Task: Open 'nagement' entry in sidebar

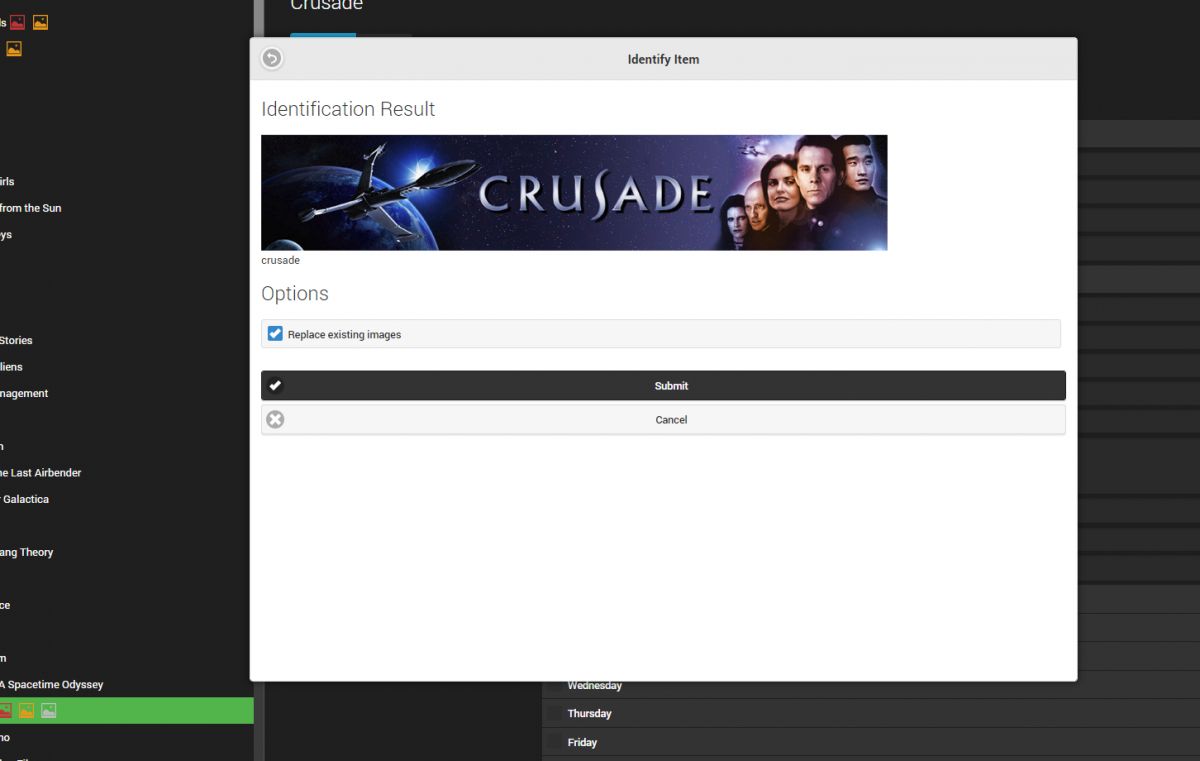Action: (x=24, y=394)
